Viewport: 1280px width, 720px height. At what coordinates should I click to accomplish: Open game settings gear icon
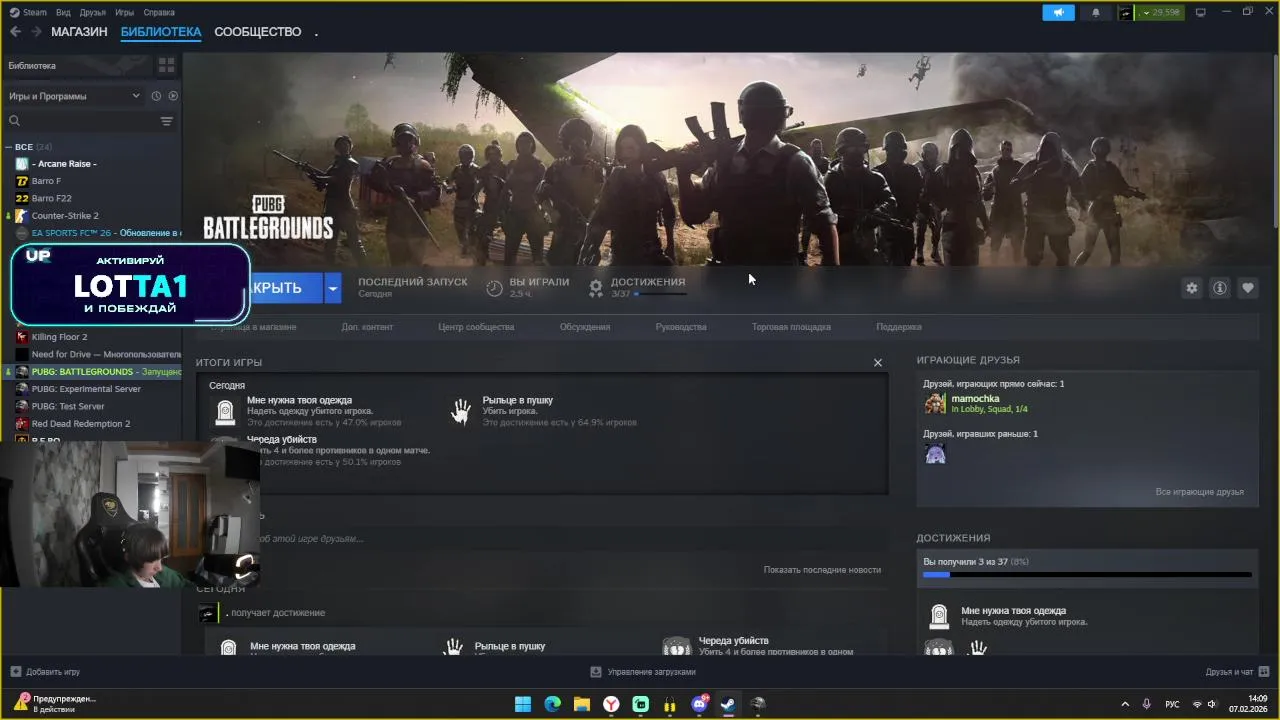[1191, 288]
